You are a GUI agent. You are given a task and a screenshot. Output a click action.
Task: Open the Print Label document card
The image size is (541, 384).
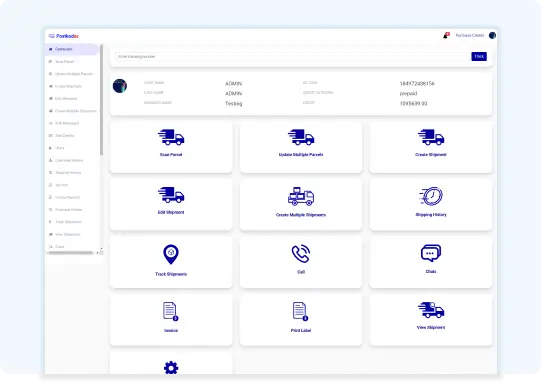tap(301, 319)
